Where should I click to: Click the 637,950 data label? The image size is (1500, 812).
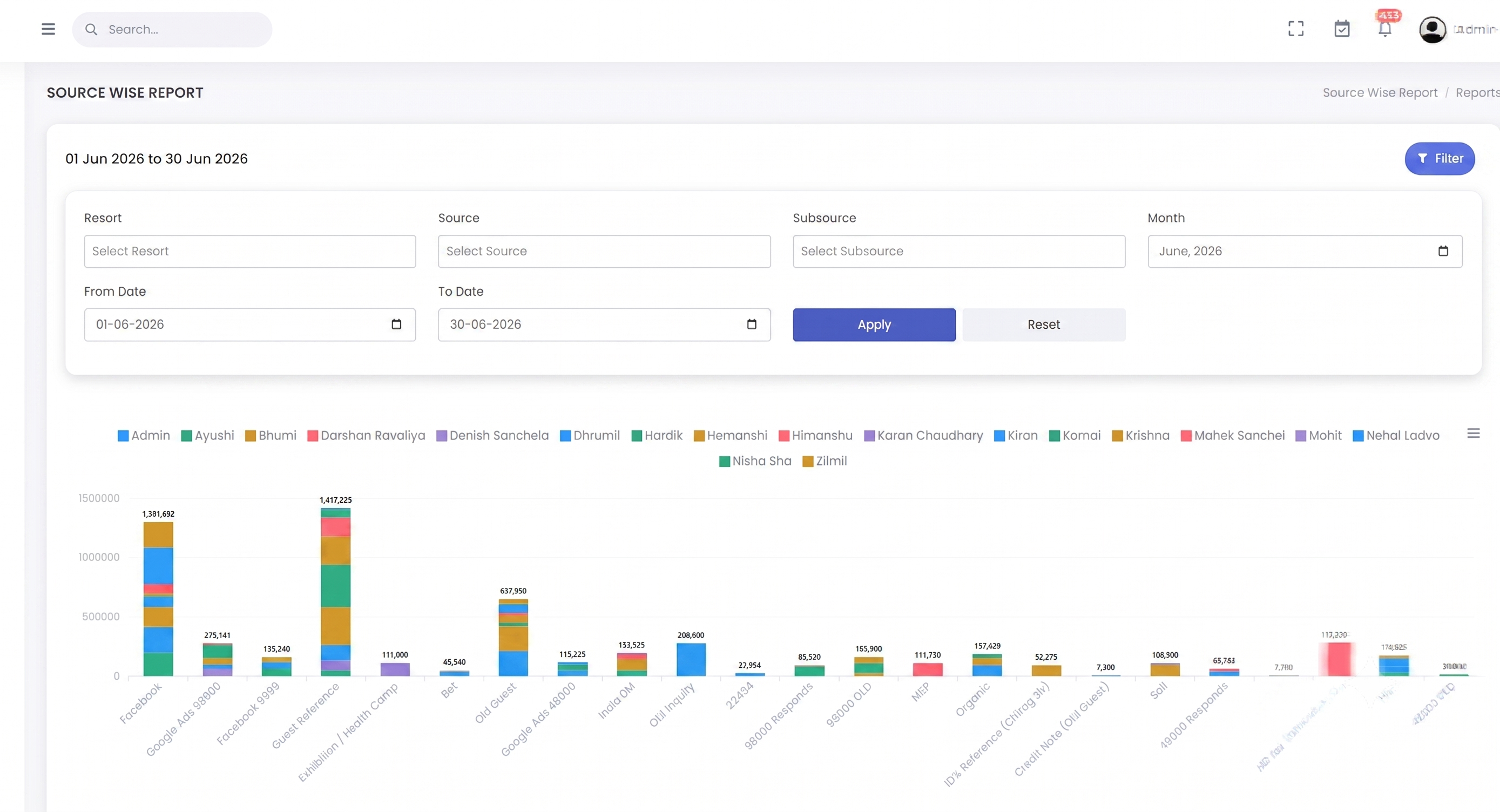513,591
